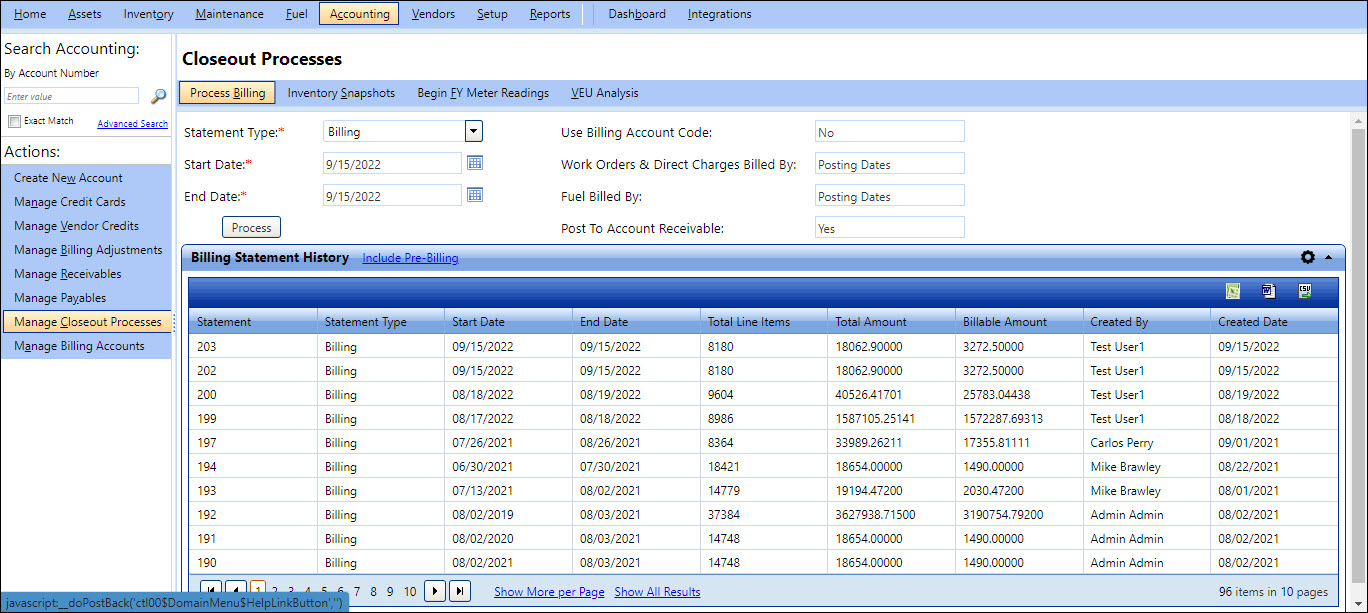
Task: Switch to Begin FY Meter Readings tab
Action: pyautogui.click(x=483, y=93)
